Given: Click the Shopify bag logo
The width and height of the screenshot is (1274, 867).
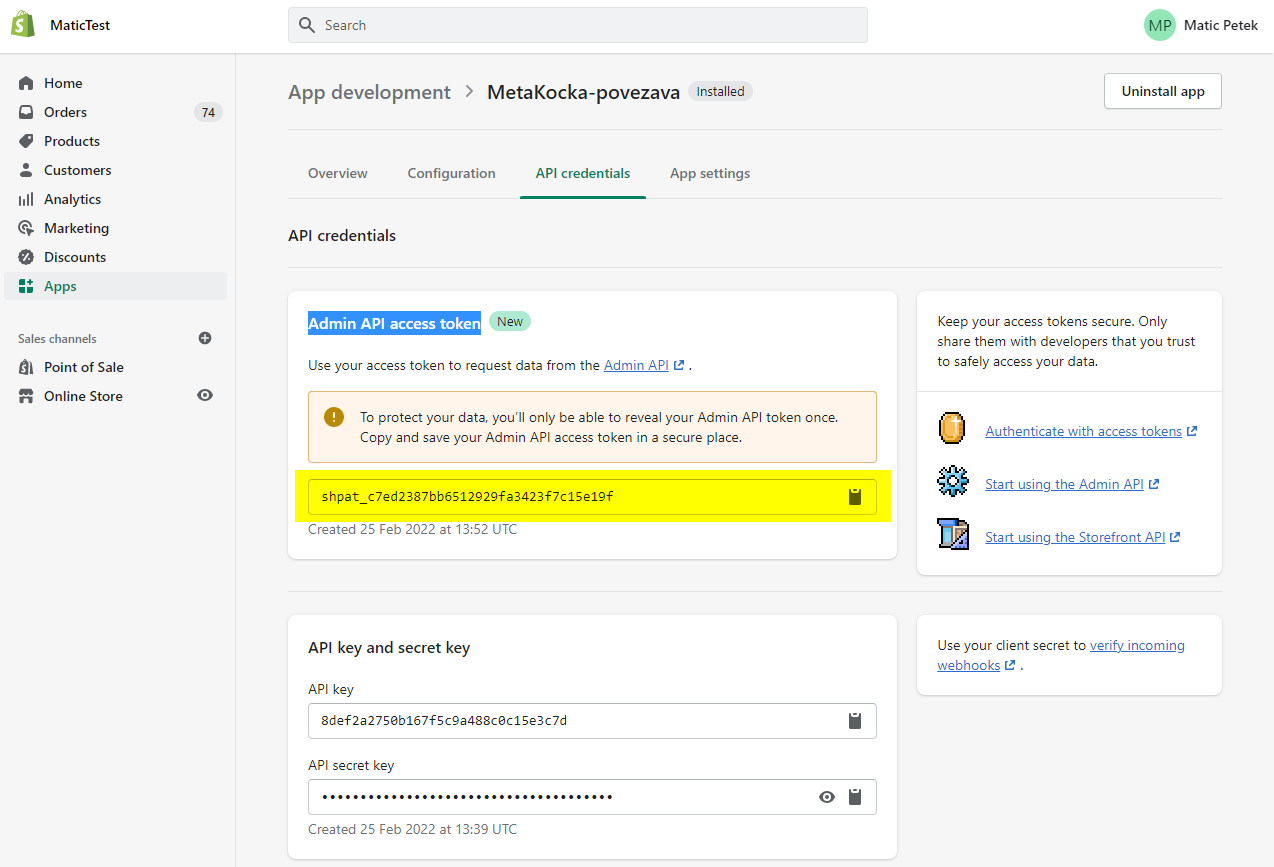Looking at the screenshot, I should coord(23,25).
